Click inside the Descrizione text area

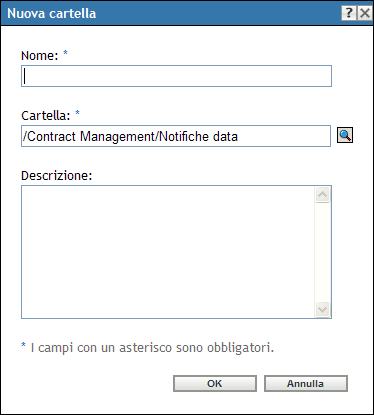pos(168,252)
